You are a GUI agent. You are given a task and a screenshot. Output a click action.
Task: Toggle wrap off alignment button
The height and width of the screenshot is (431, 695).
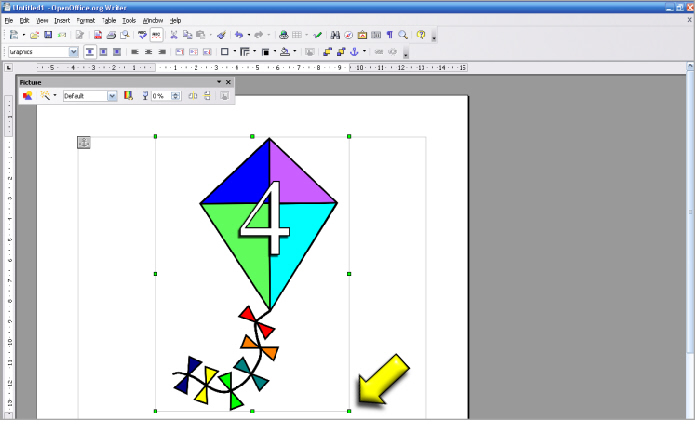[89, 51]
